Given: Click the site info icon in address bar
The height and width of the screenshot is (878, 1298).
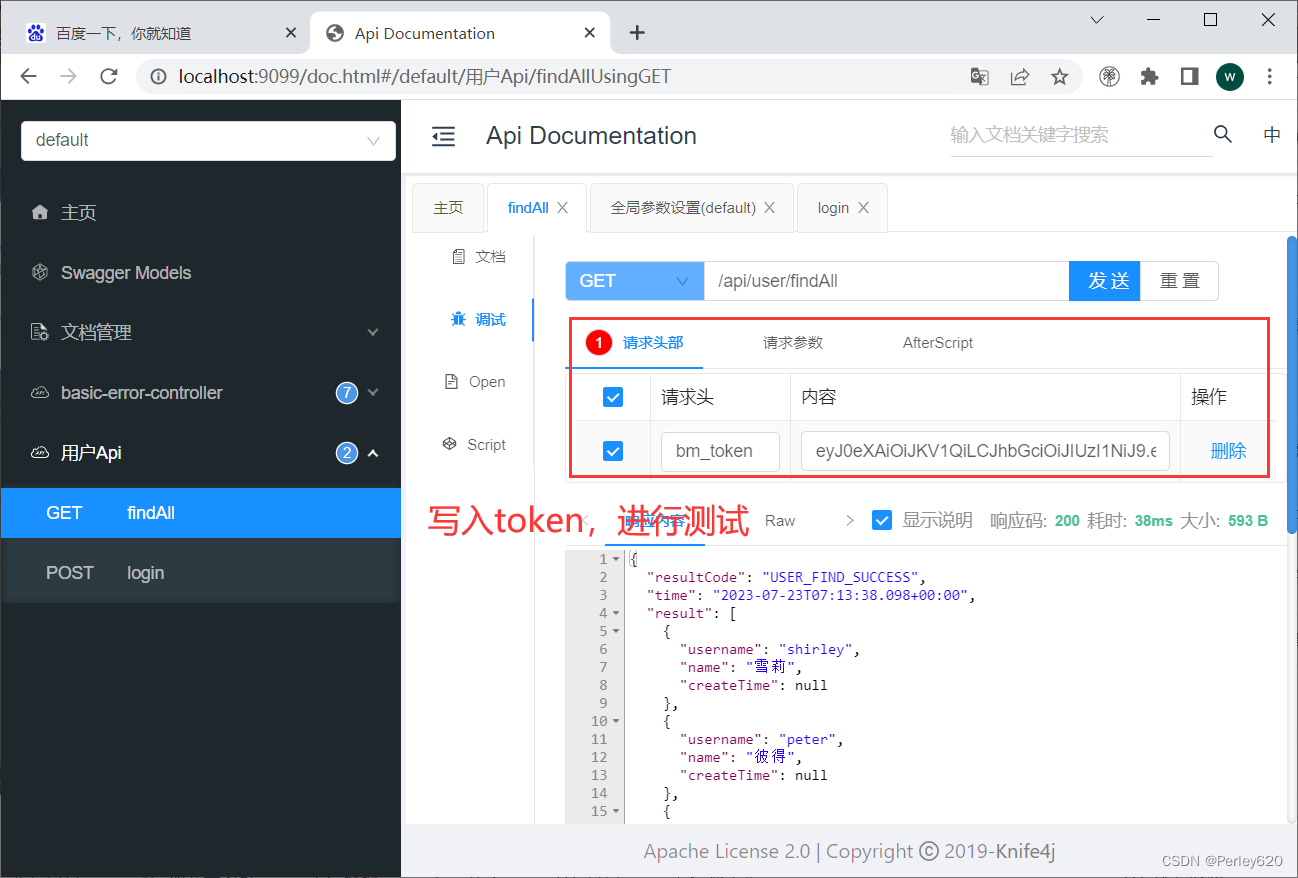Looking at the screenshot, I should 157,77.
